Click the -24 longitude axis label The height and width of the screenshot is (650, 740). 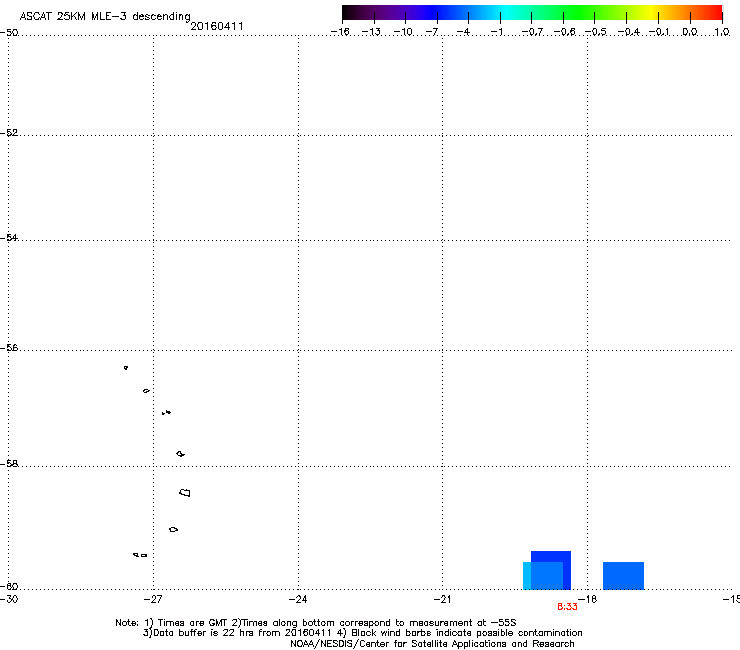point(298,599)
